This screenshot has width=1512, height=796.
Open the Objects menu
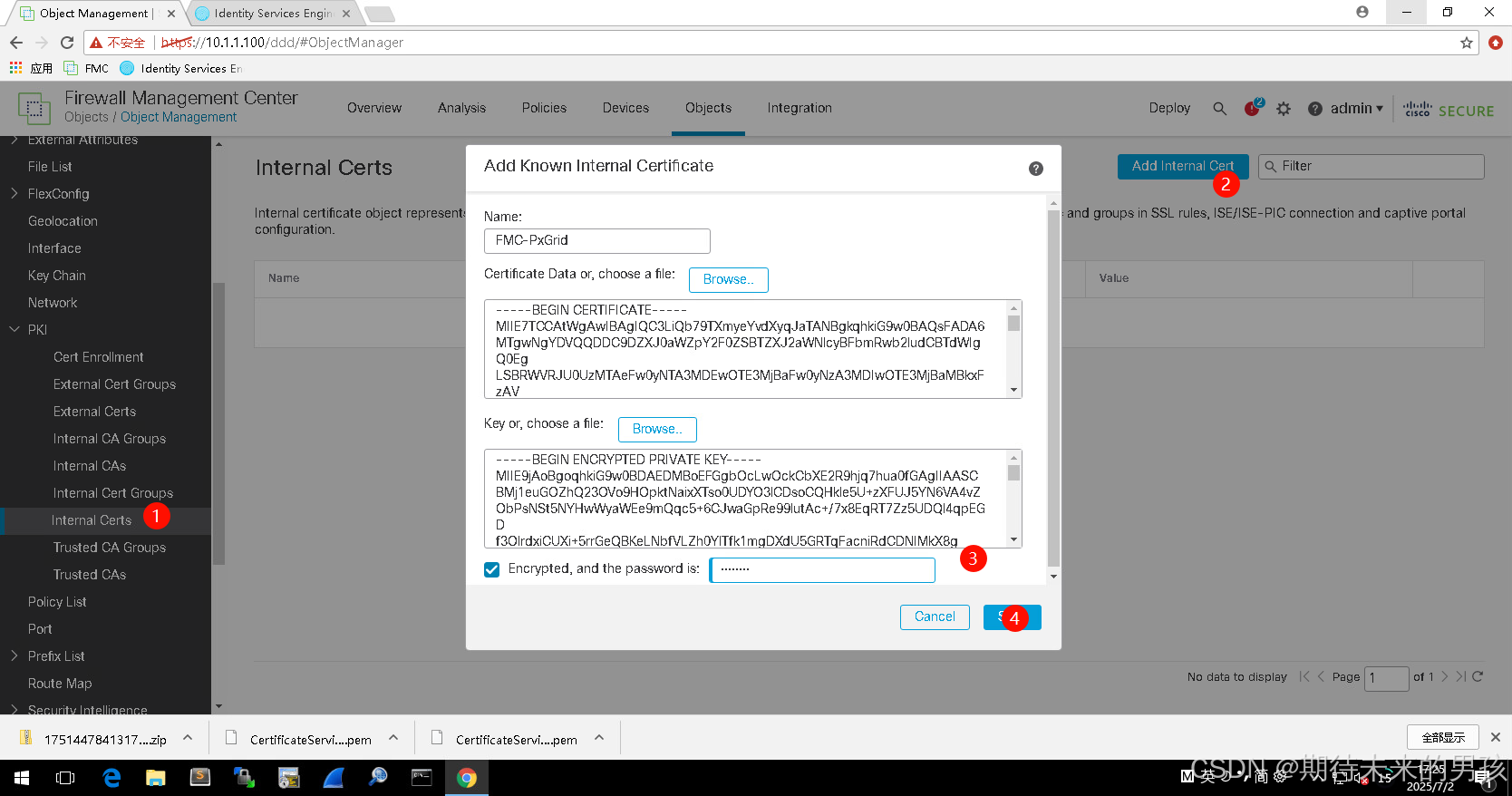[708, 108]
